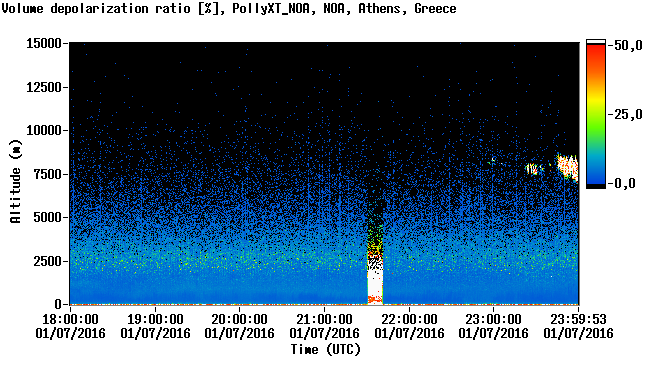Click the high-depolarization cloud near 23:50
Screen dimensions: 665x389
pyautogui.click(x=567, y=167)
